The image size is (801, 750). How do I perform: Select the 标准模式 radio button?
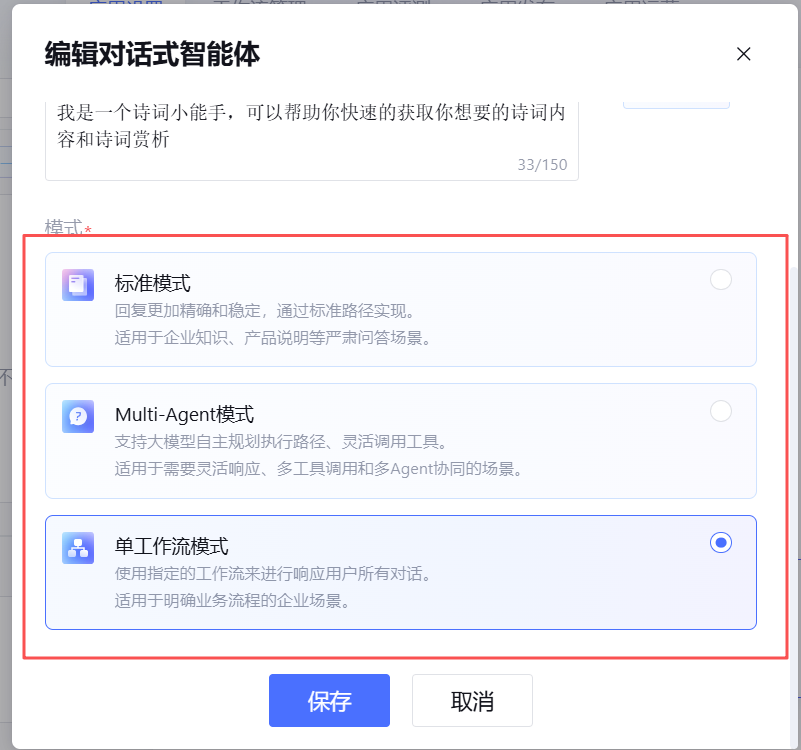pos(720,280)
